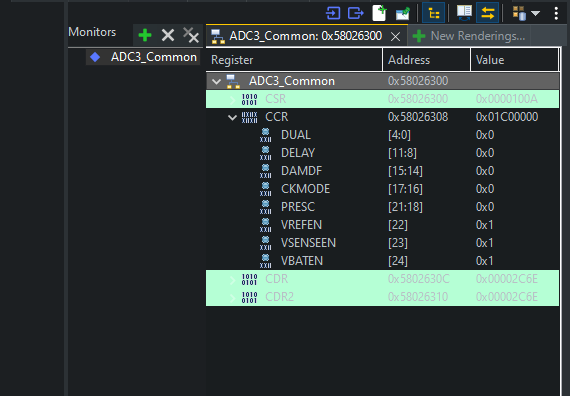Click the blue diamond beside ADC3_Common monitor

tap(95, 57)
